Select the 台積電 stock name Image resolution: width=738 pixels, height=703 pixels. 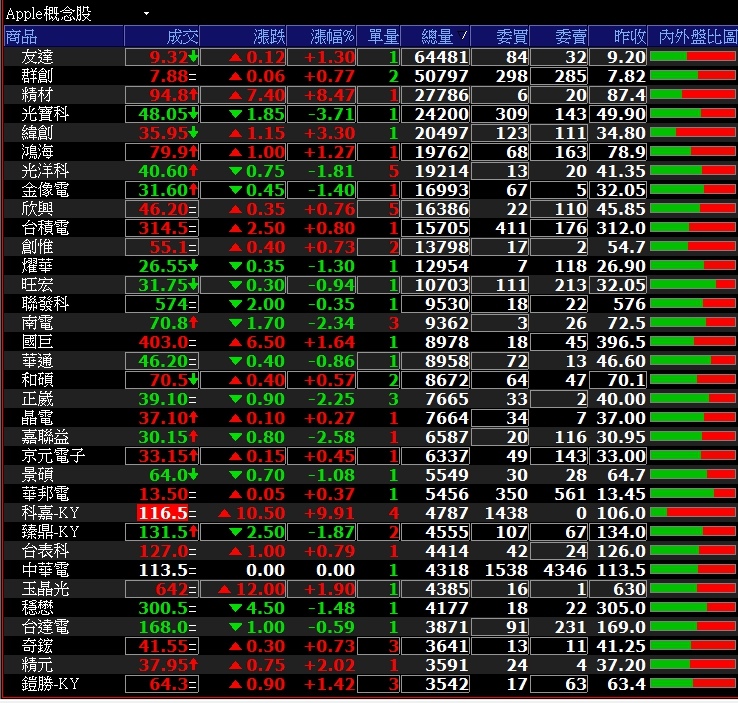coord(45,228)
